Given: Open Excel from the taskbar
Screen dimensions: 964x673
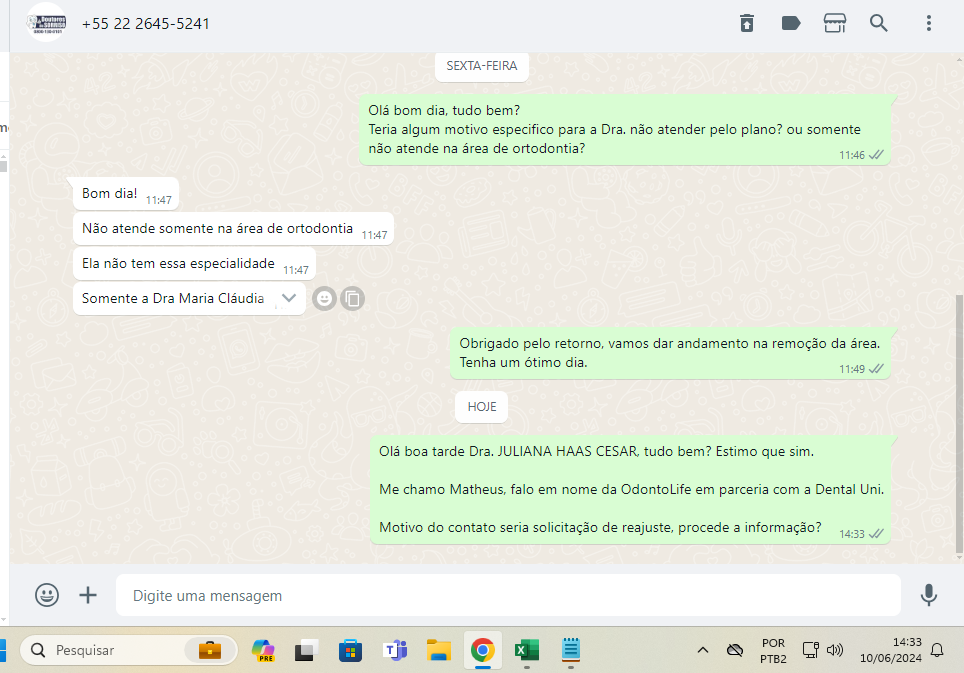Looking at the screenshot, I should (526, 650).
